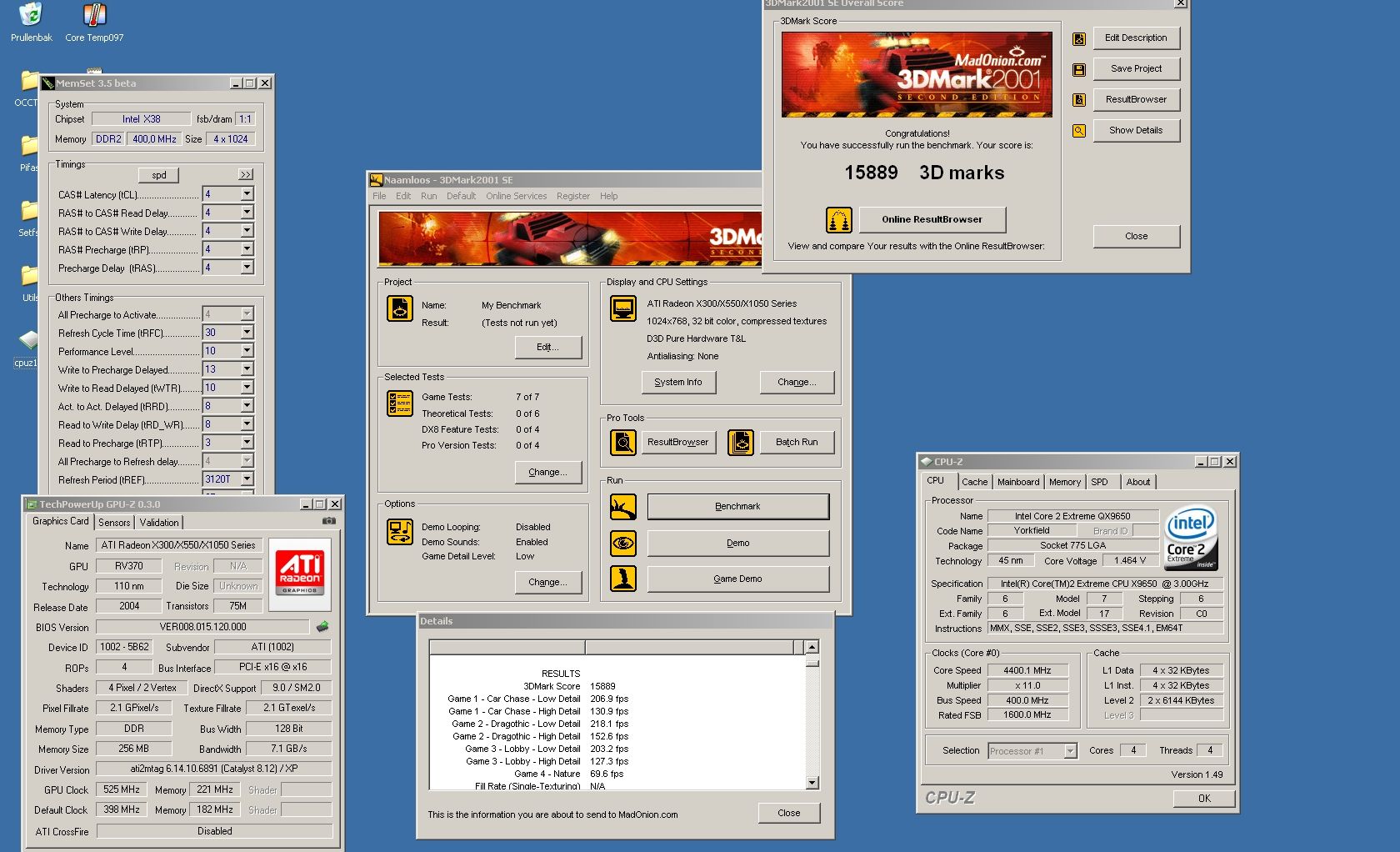Viewport: 1400px width, 852px height.
Task: Click OK in the CPU-Z window
Action: click(x=1204, y=799)
